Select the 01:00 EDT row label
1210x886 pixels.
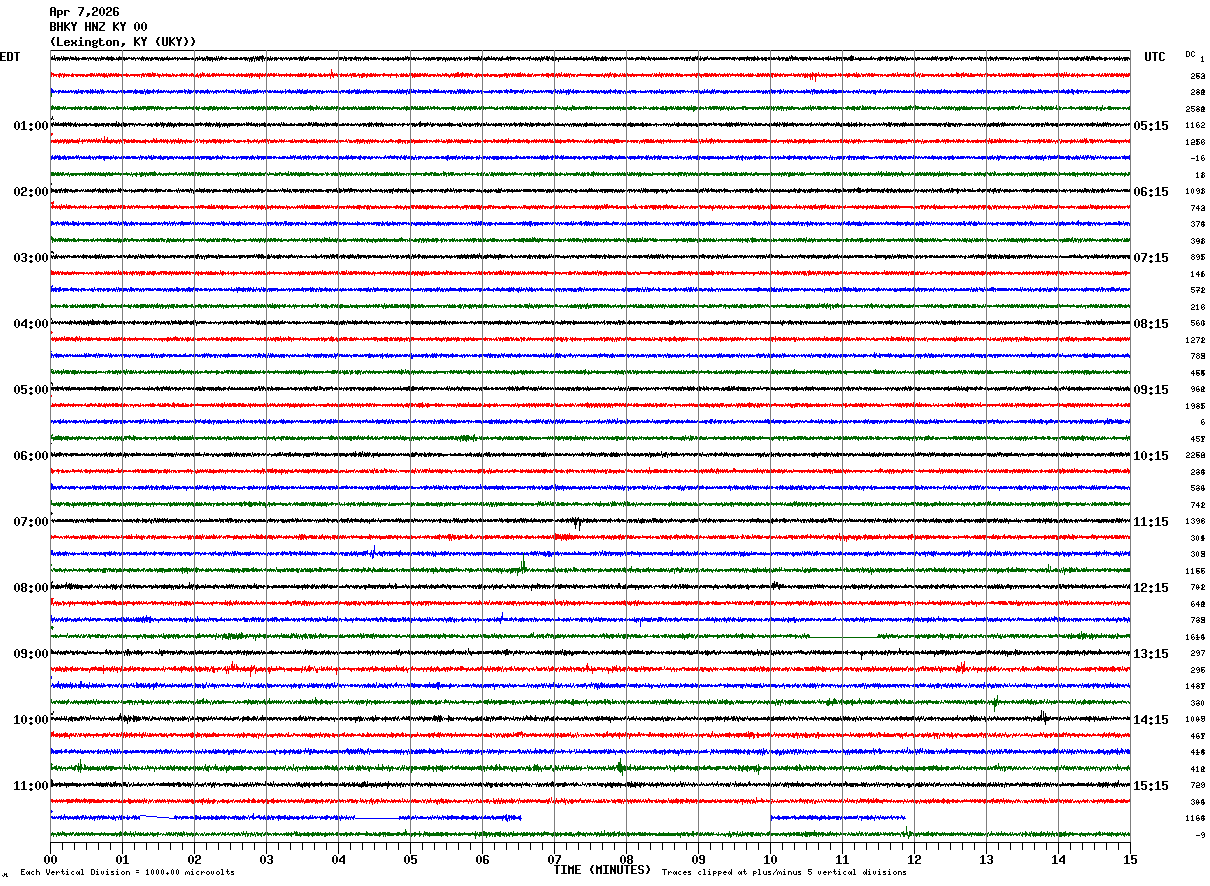click(31, 126)
